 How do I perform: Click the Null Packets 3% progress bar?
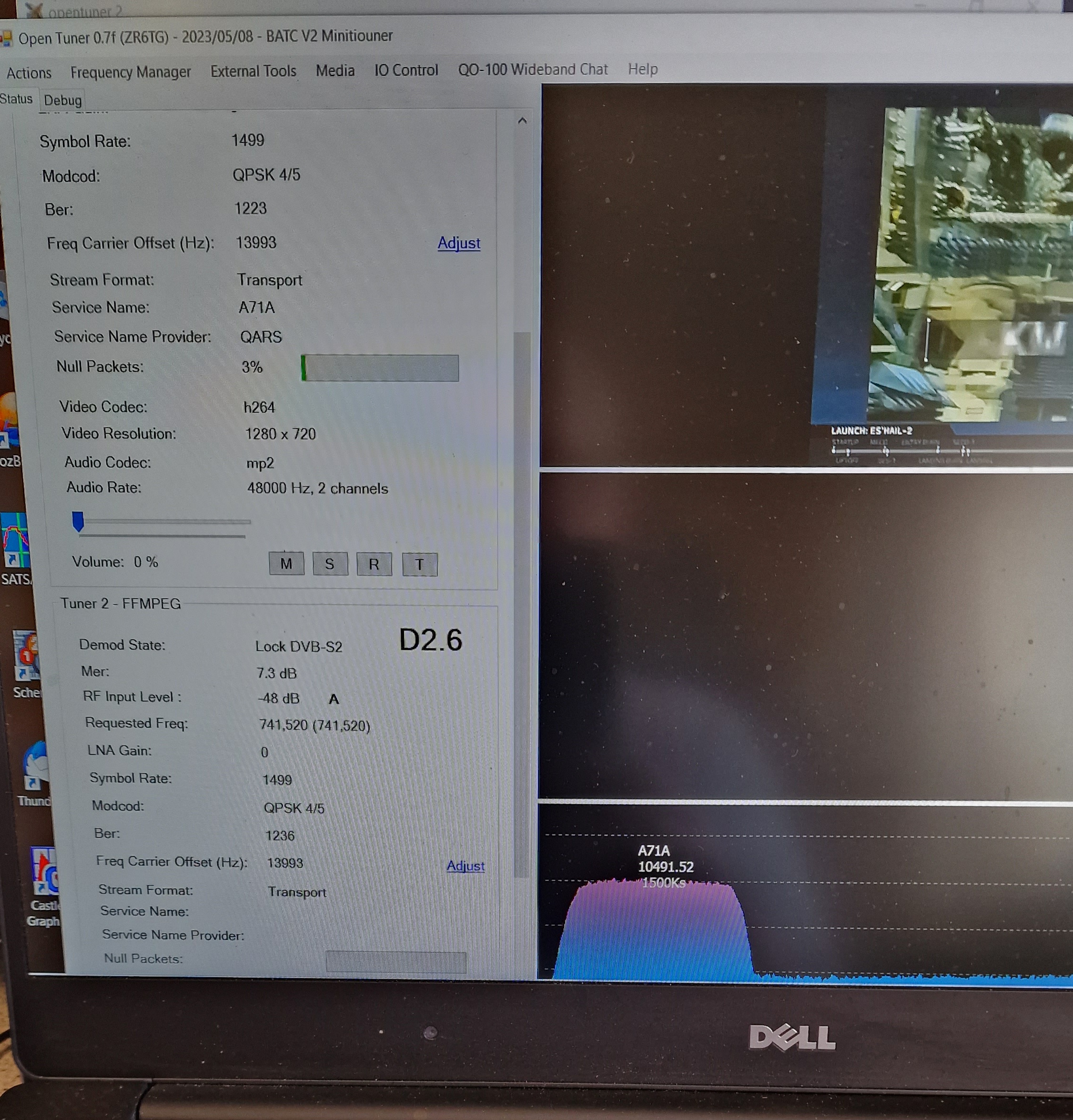tap(380, 367)
